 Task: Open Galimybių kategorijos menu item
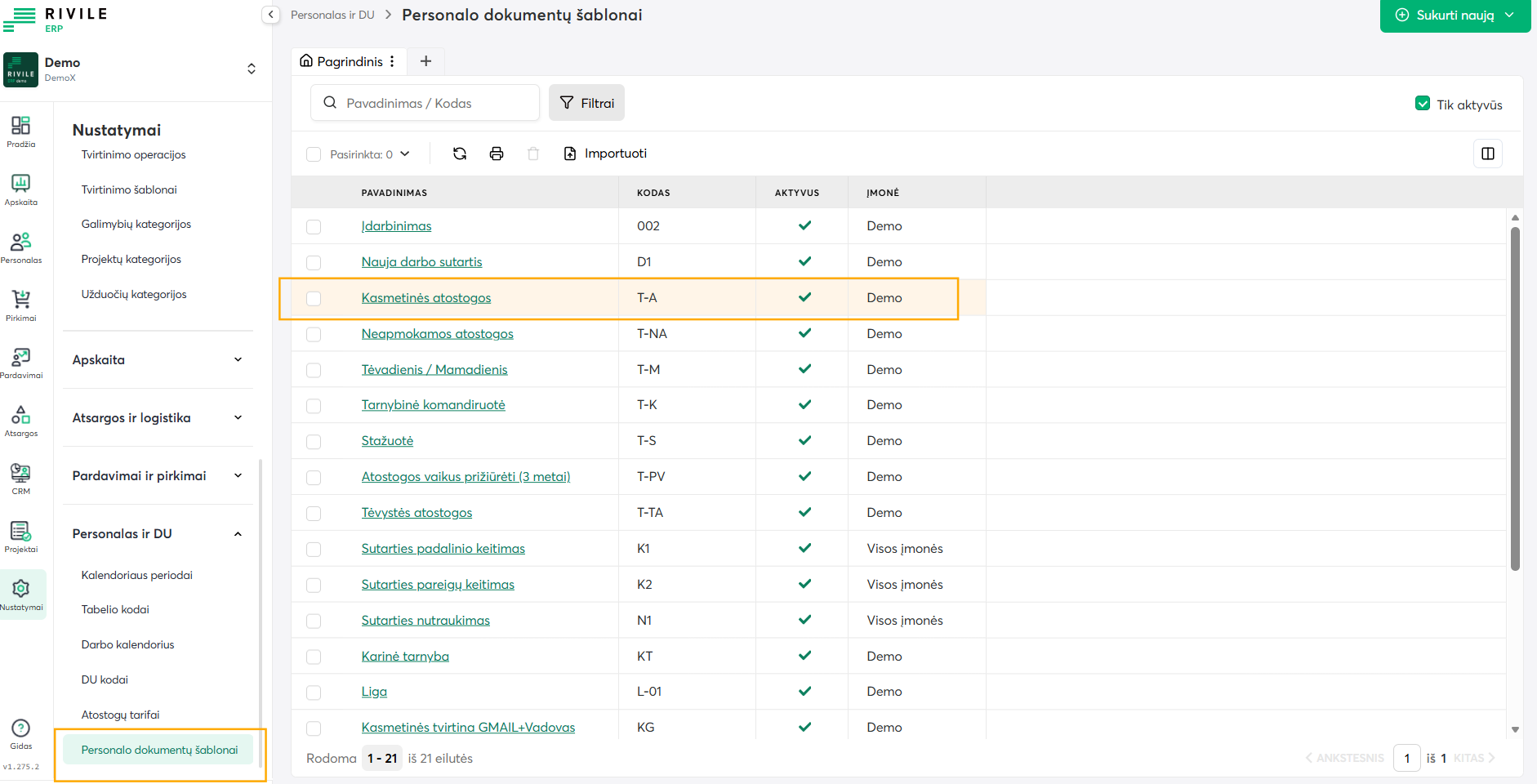(x=136, y=224)
